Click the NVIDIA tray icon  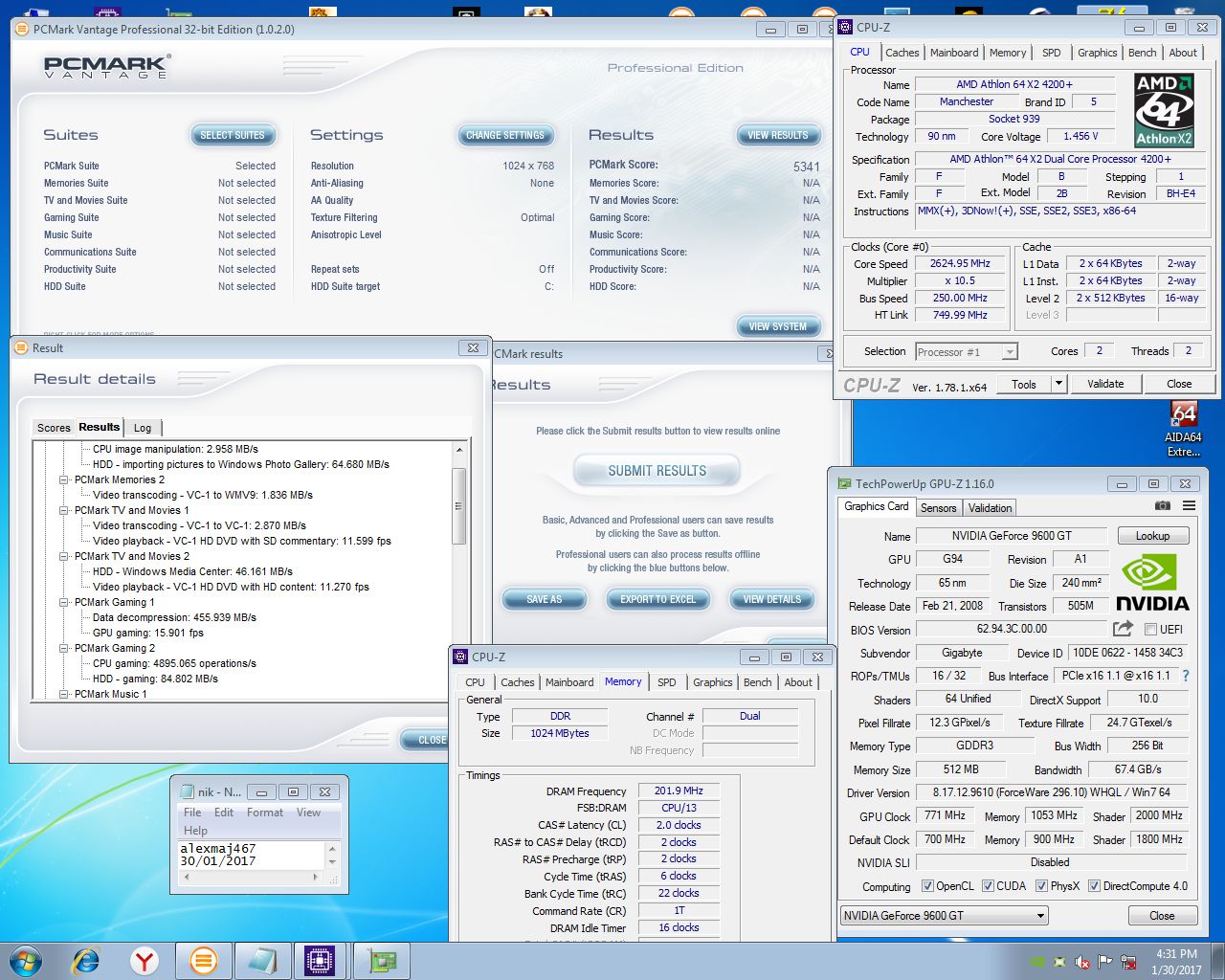(x=1037, y=962)
